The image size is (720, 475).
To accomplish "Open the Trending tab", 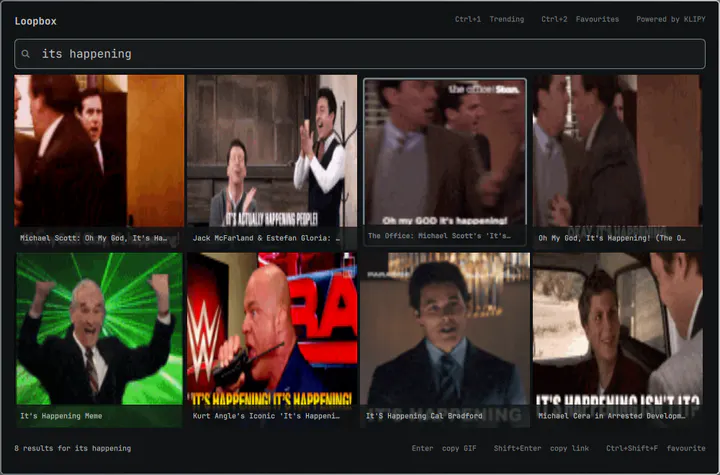I will coord(506,19).
